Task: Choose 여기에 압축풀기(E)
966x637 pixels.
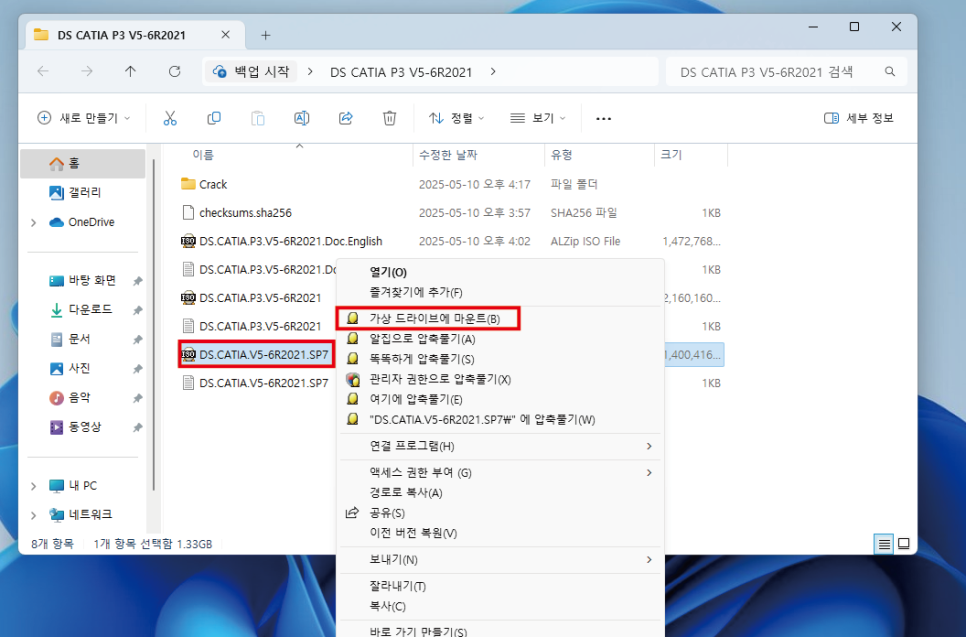Action: 500,400
